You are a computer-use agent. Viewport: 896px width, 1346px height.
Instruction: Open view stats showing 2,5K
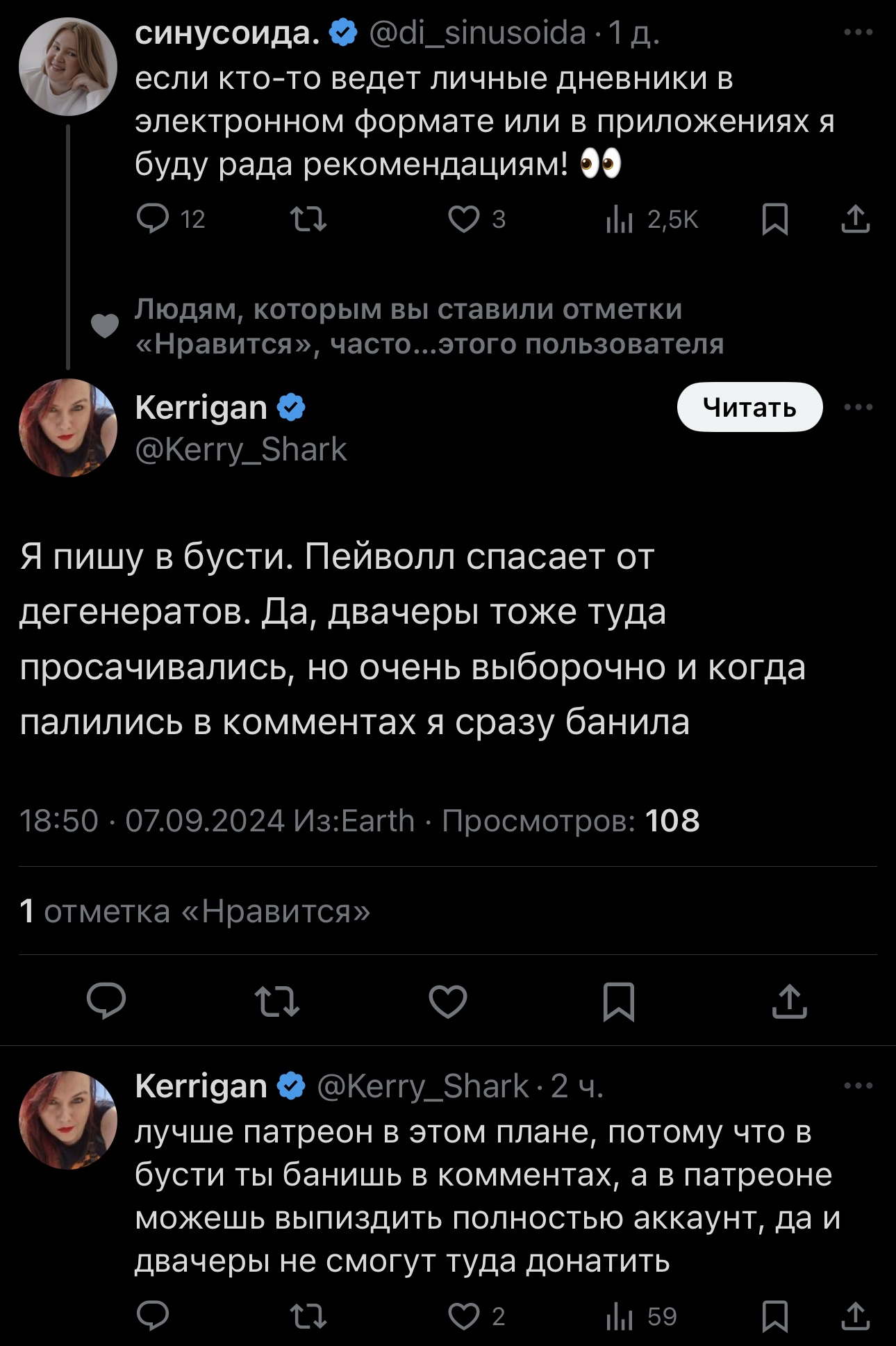(652, 219)
